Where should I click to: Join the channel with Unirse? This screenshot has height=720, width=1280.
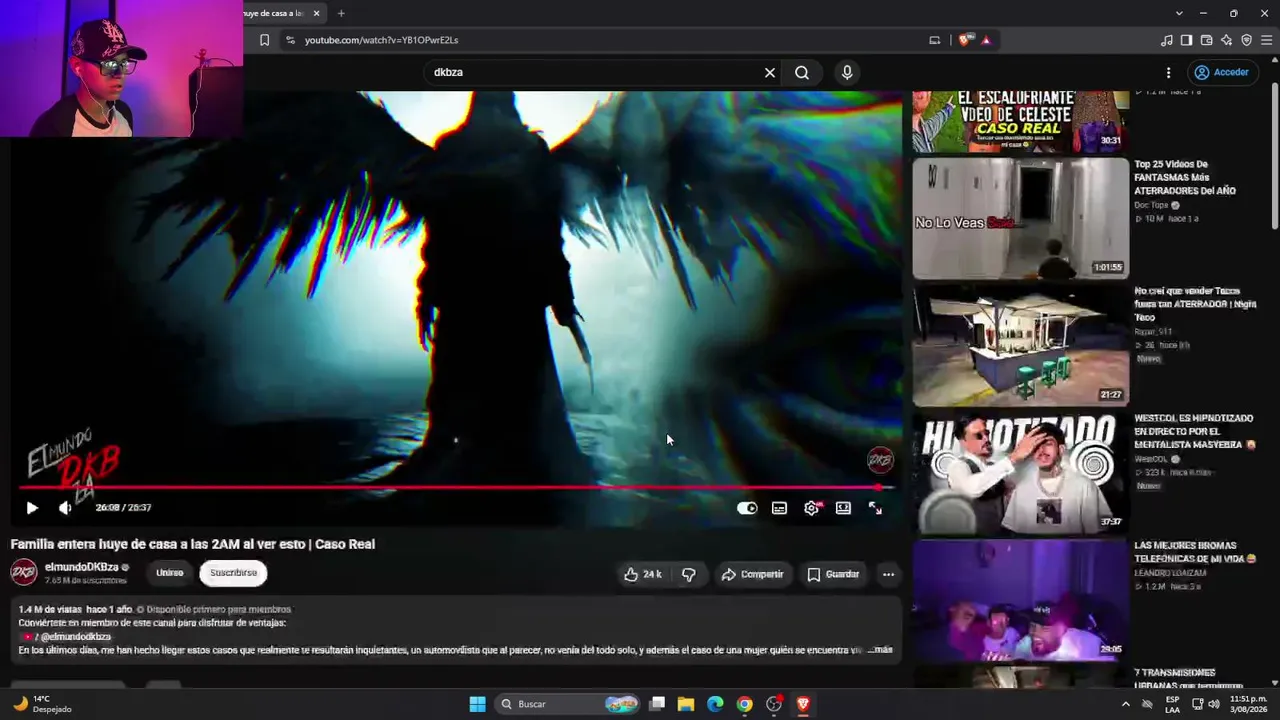170,573
